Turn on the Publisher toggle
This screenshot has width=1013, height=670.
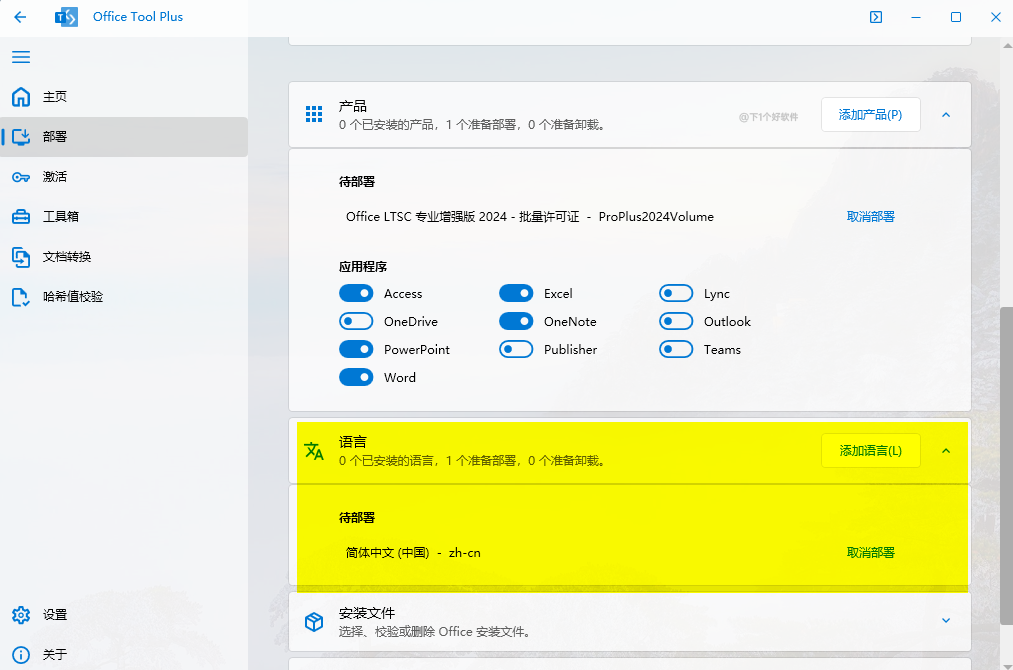click(x=516, y=350)
